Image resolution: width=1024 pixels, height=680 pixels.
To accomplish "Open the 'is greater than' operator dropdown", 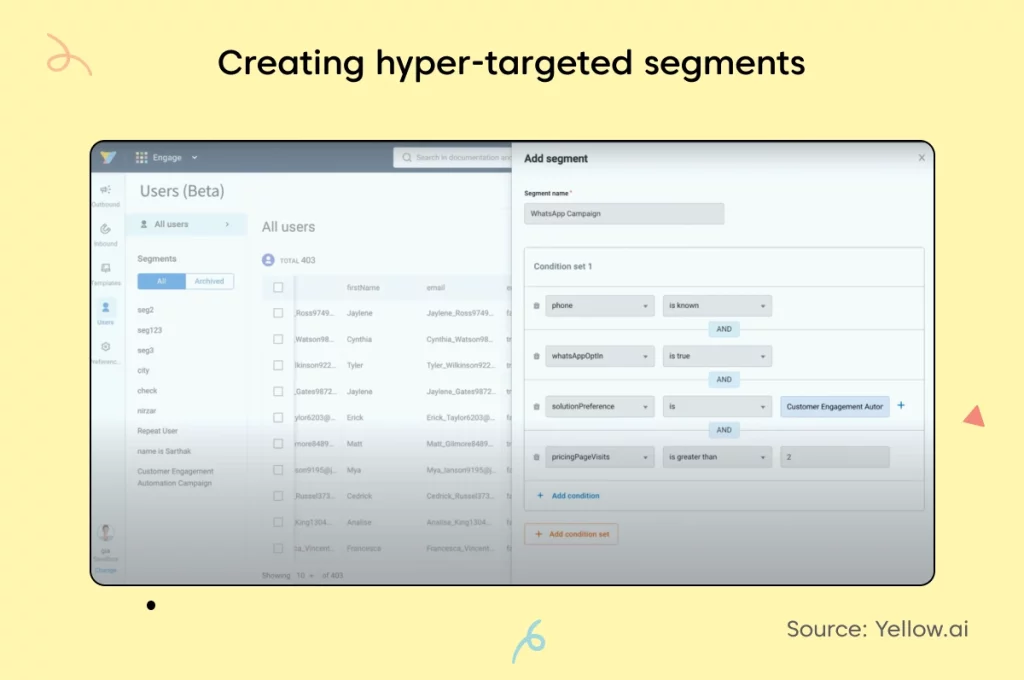I will pyautogui.click(x=717, y=457).
